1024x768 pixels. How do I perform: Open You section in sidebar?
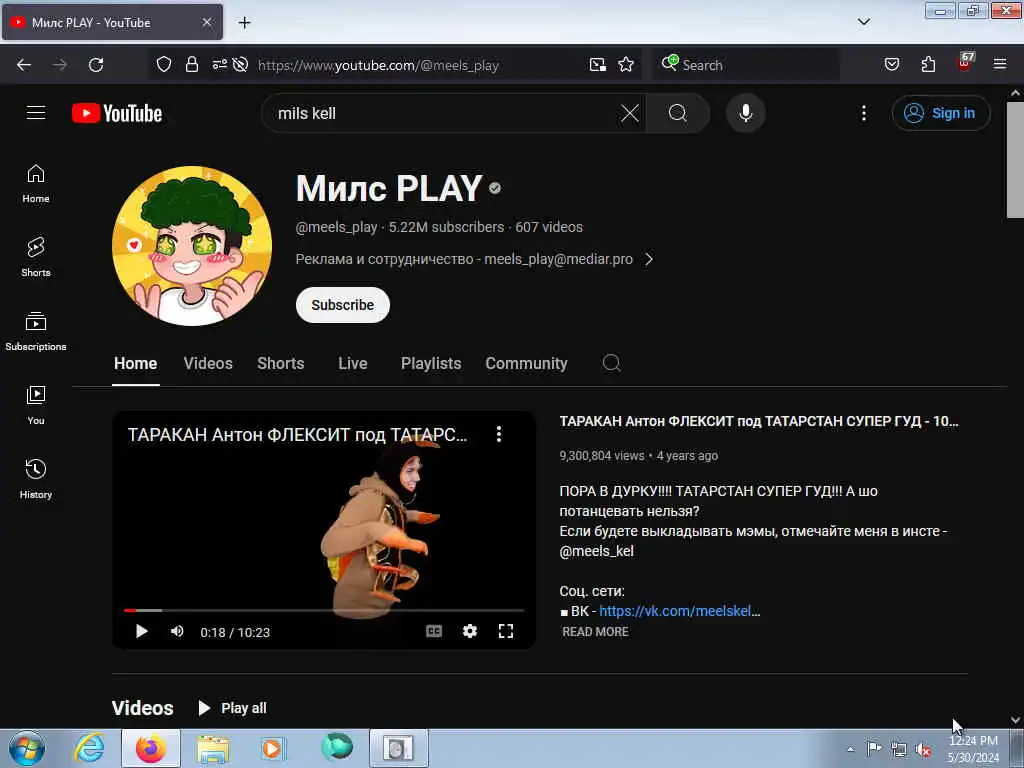pyautogui.click(x=36, y=406)
